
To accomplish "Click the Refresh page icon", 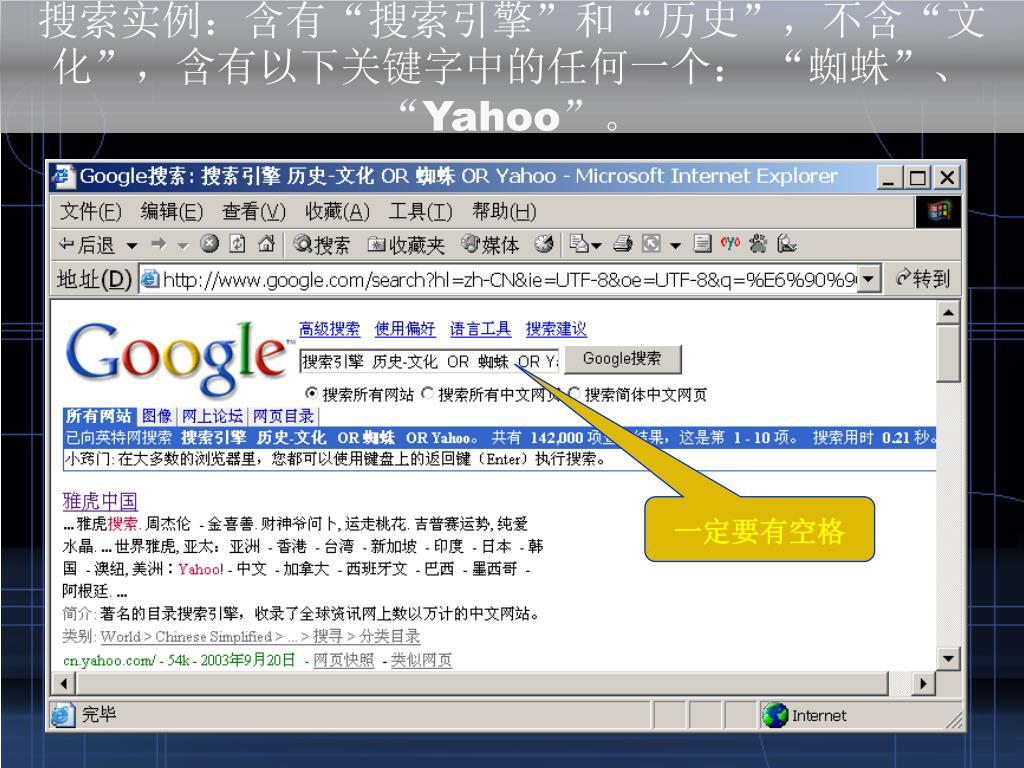I will pos(238,244).
